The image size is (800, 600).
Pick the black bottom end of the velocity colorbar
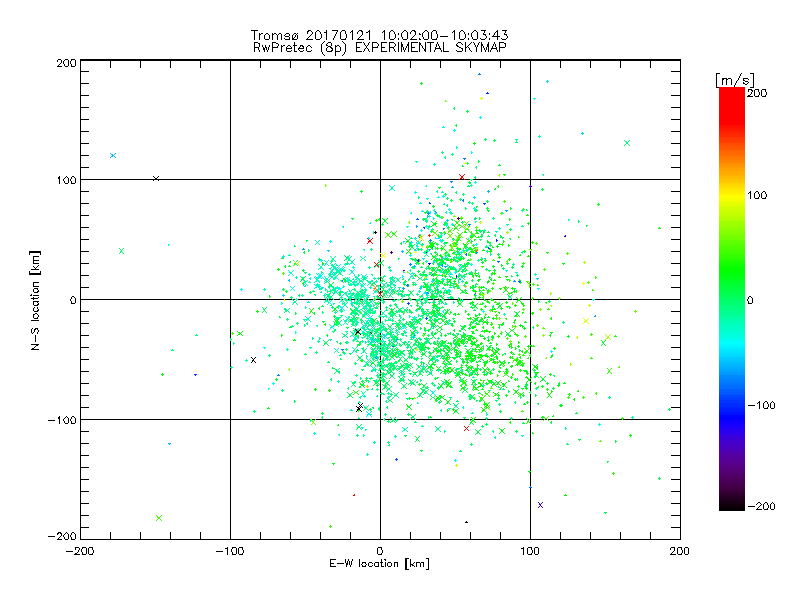[x=732, y=503]
